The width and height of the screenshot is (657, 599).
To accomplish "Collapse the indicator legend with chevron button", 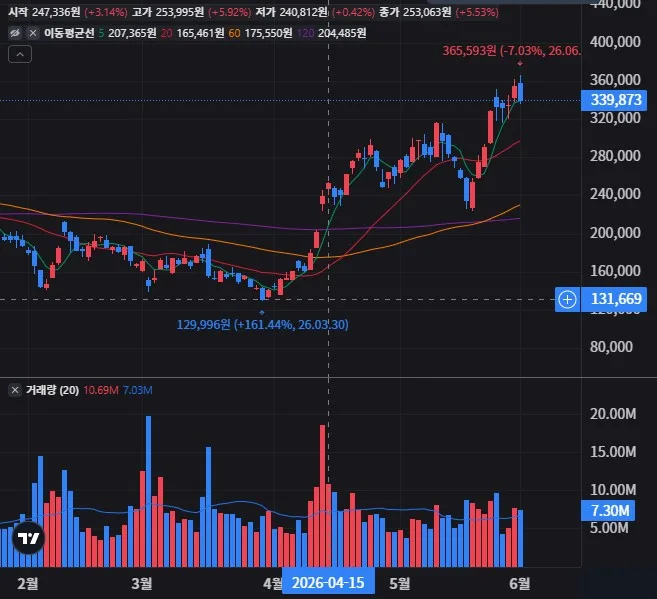I will point(20,54).
